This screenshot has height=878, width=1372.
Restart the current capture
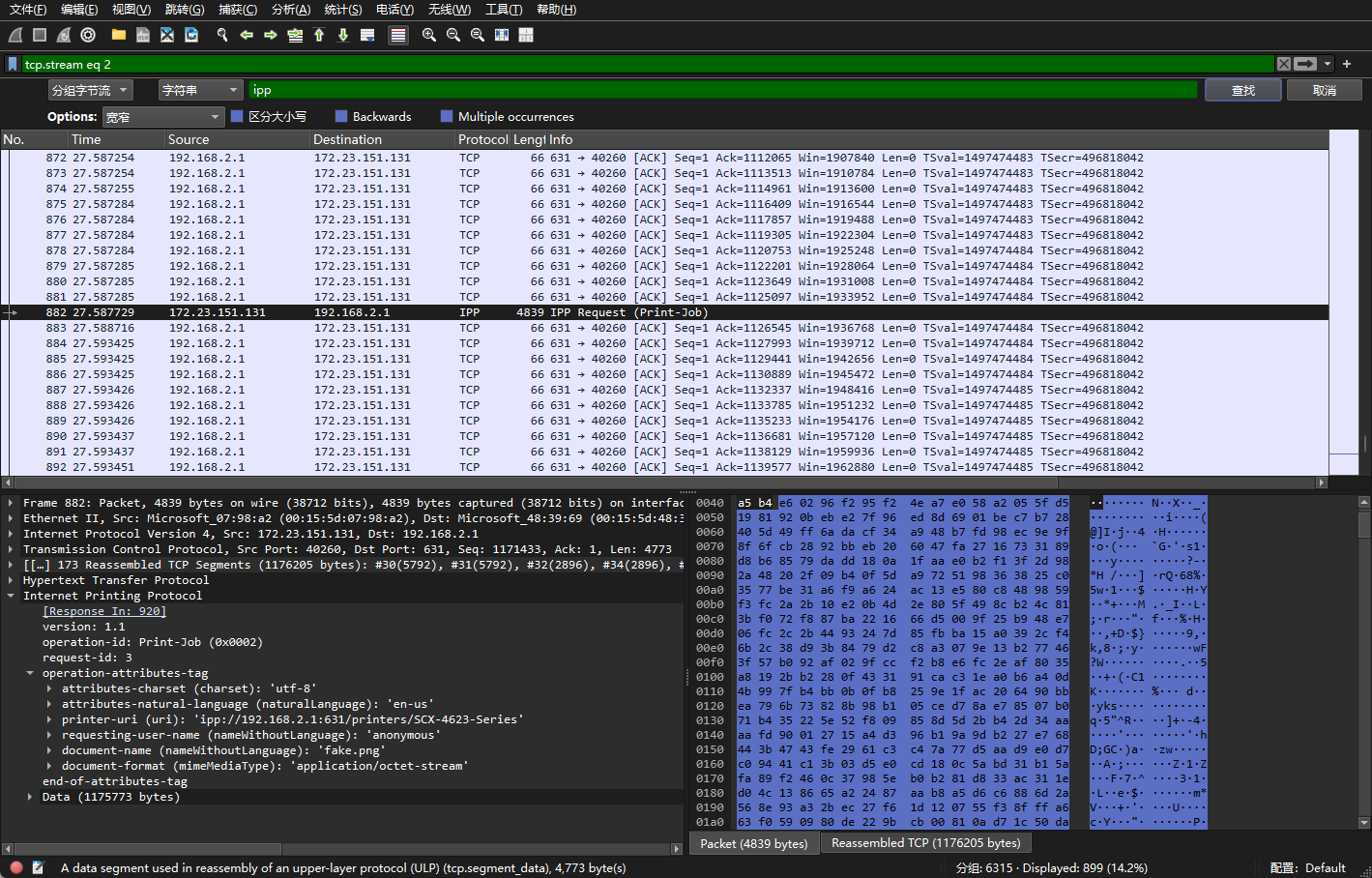(x=64, y=35)
